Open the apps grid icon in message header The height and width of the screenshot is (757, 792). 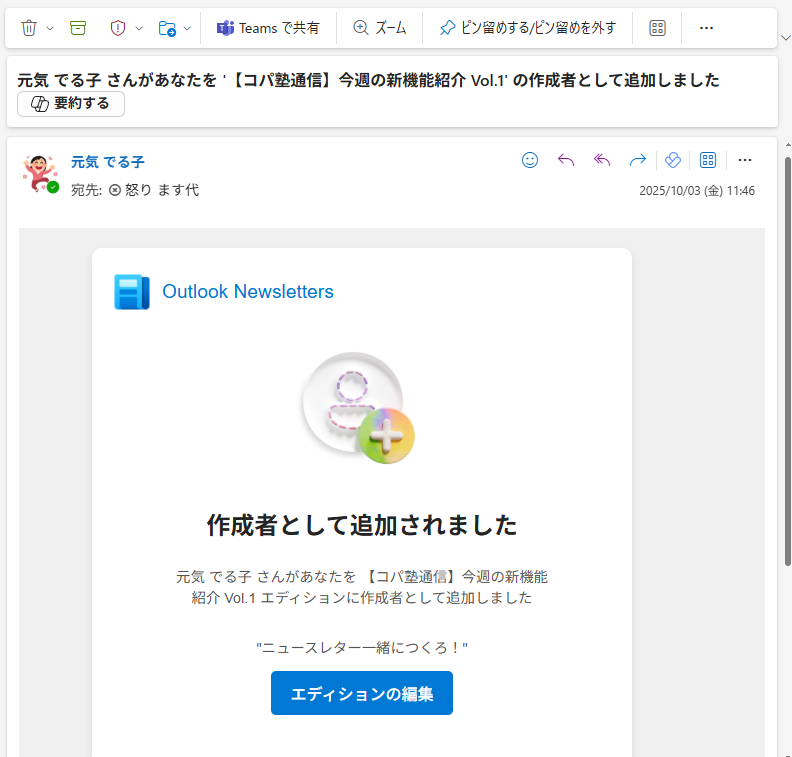pos(708,160)
